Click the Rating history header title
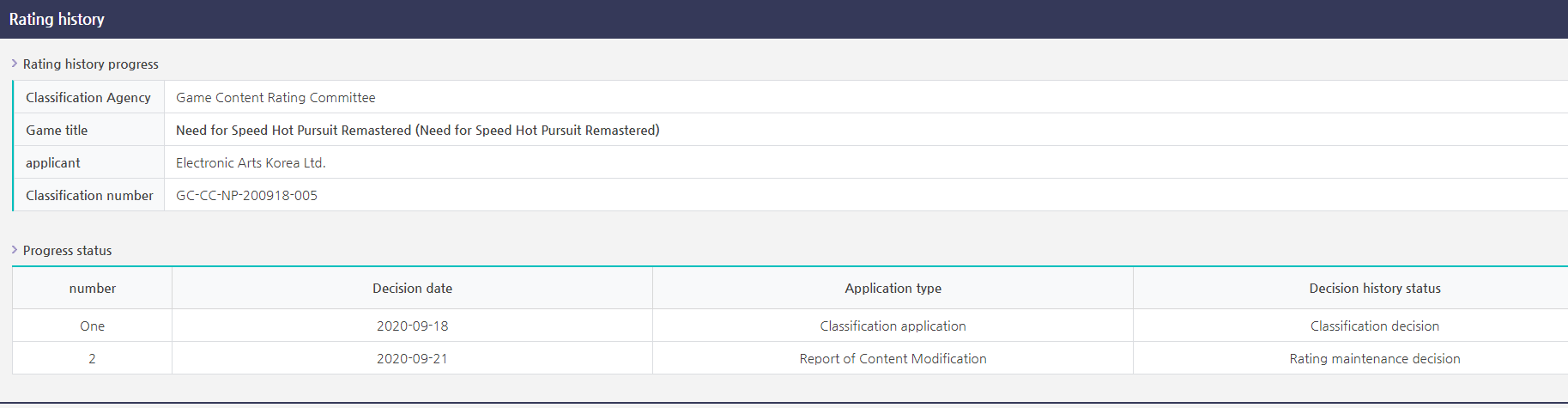This screenshot has width=1568, height=408. [57, 19]
